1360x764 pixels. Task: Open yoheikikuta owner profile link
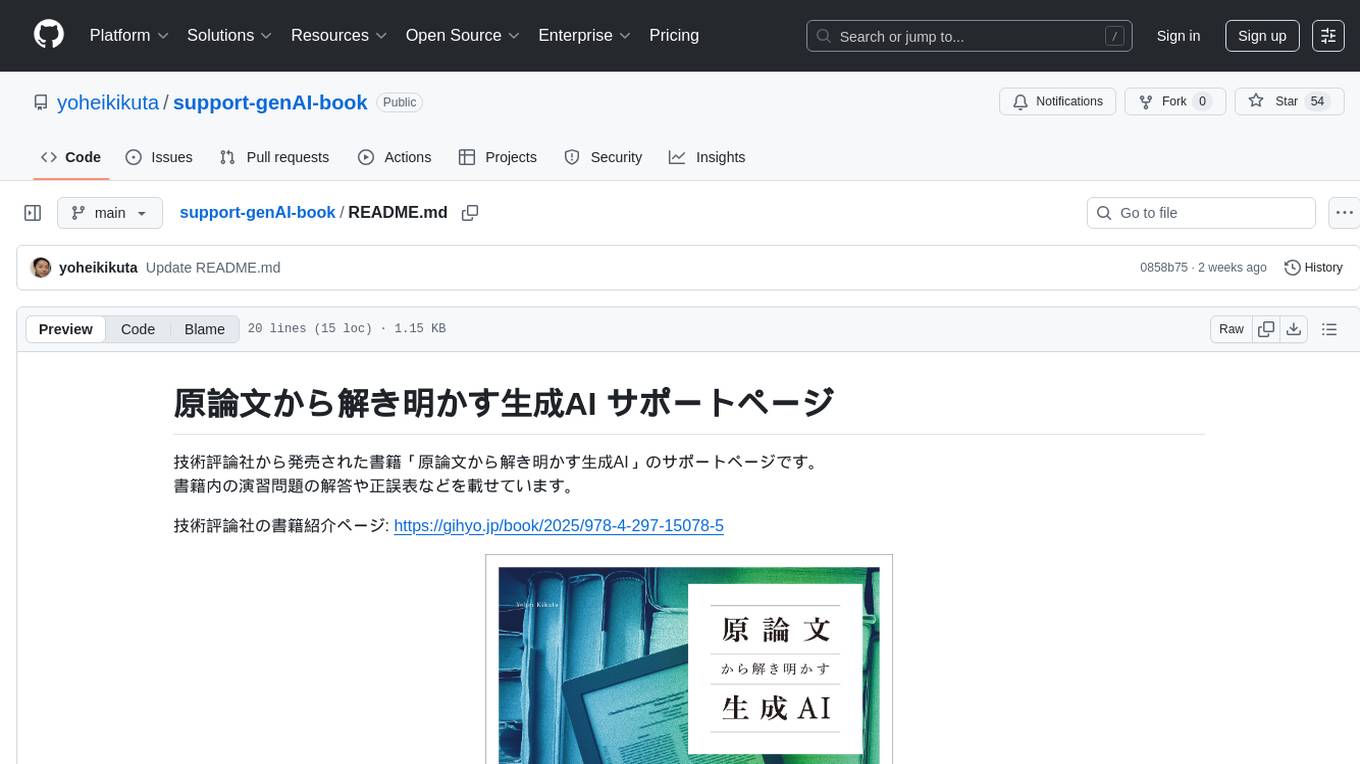point(107,102)
